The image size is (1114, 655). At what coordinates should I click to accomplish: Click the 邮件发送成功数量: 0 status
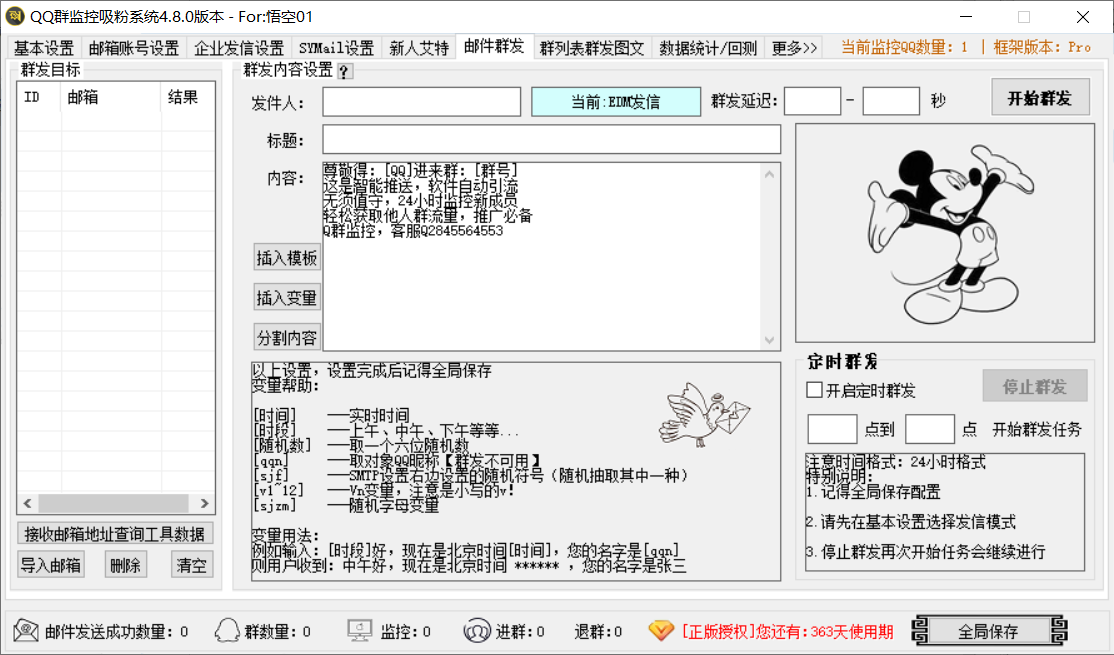click(117, 631)
